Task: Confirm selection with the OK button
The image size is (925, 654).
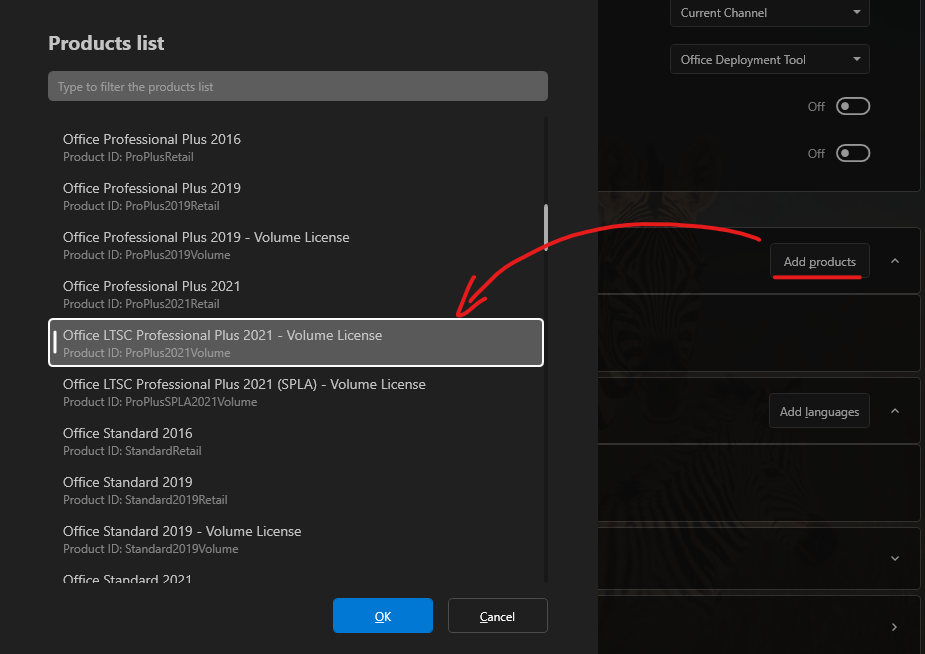Action: point(382,616)
